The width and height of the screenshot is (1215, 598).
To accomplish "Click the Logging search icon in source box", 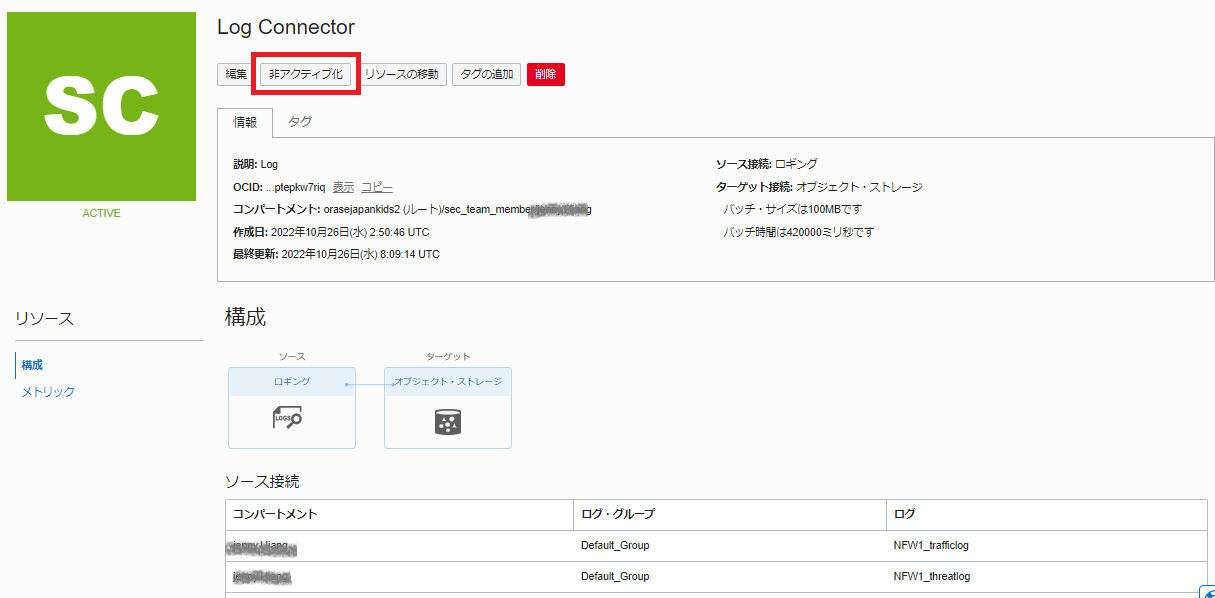I will coord(288,420).
